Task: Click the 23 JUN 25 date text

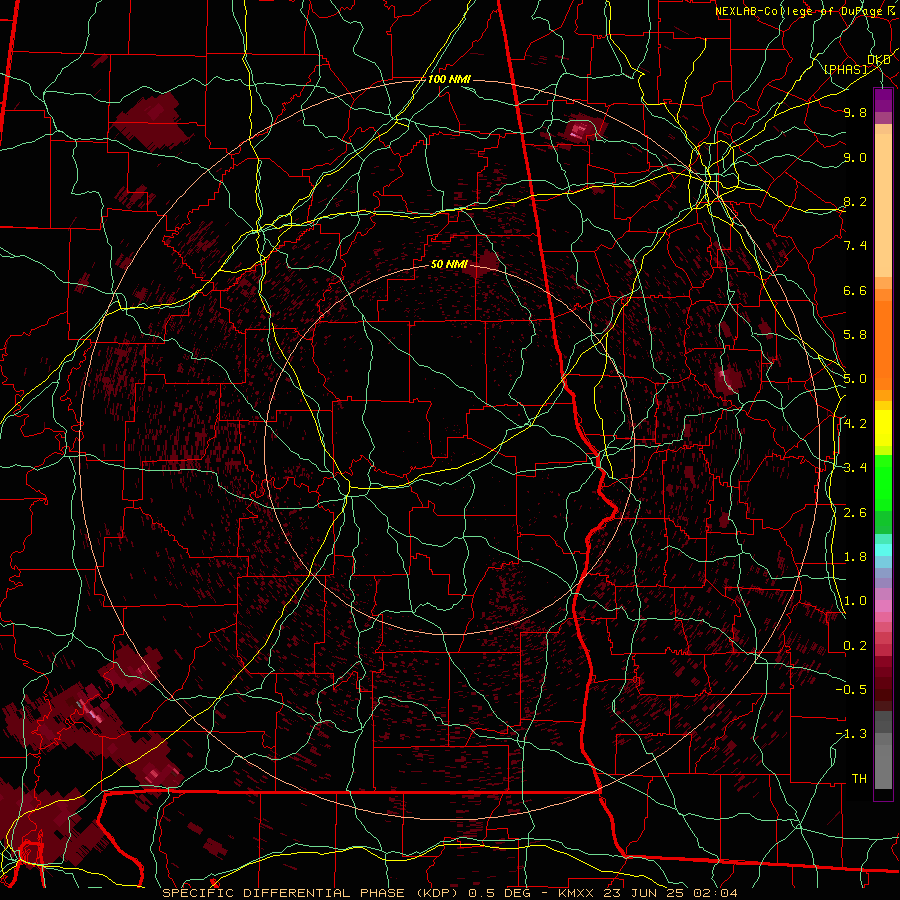Action: [644, 893]
